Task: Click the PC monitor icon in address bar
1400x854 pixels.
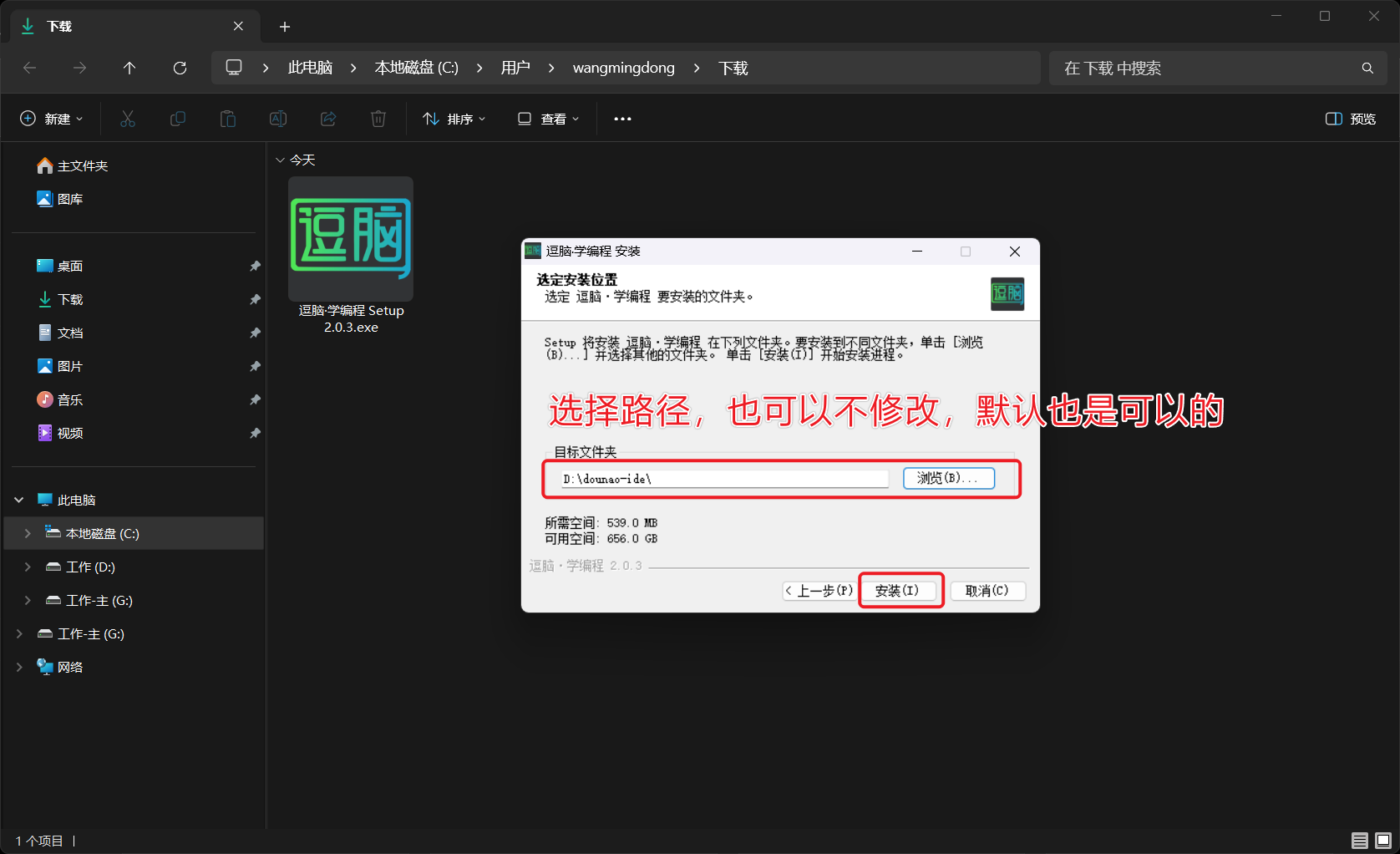Action: click(x=234, y=67)
